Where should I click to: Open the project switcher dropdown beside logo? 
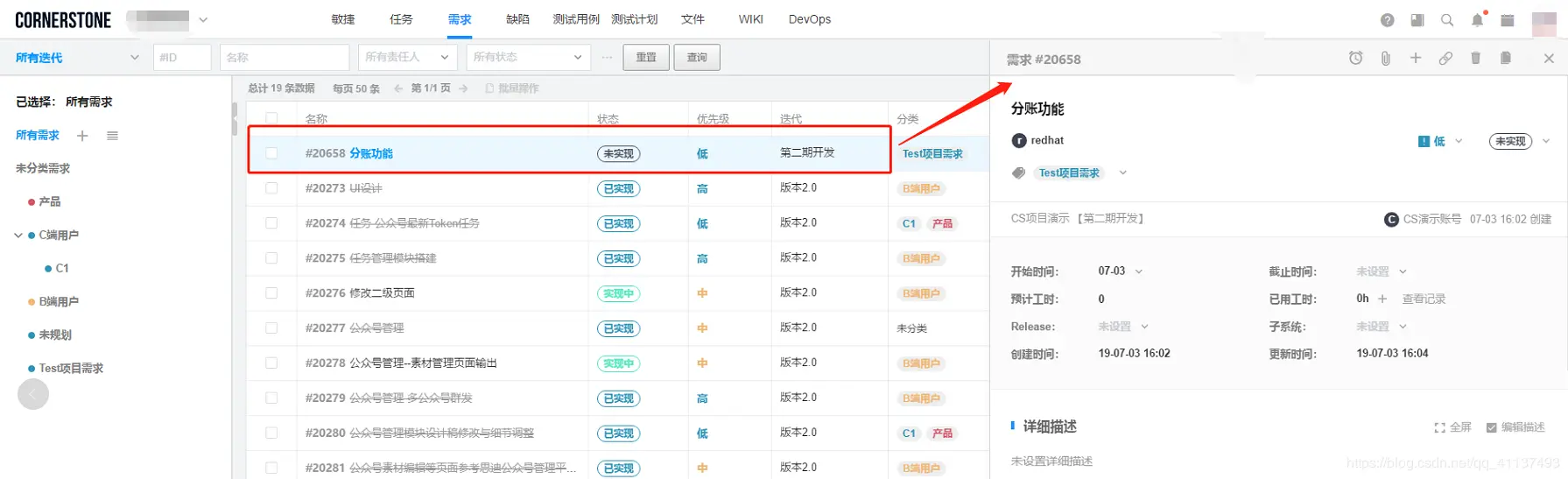point(203,19)
